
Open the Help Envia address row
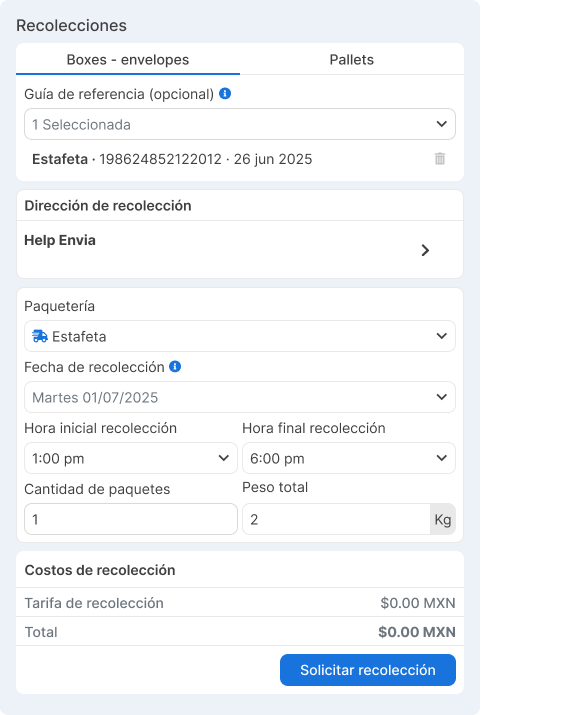[x=240, y=250]
